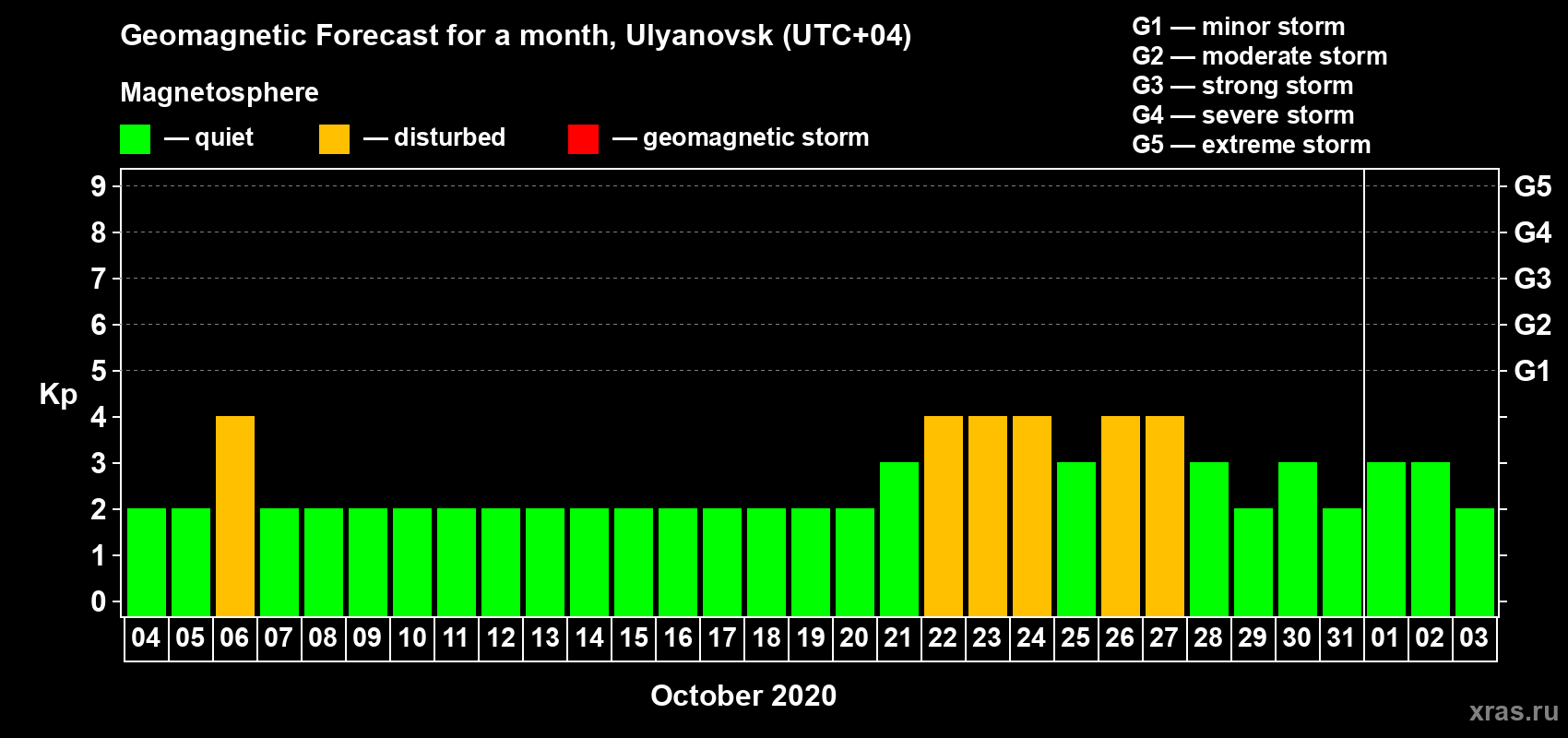Click the orange disturbed legend swatch
The height and width of the screenshot is (738, 1568).
tap(334, 139)
